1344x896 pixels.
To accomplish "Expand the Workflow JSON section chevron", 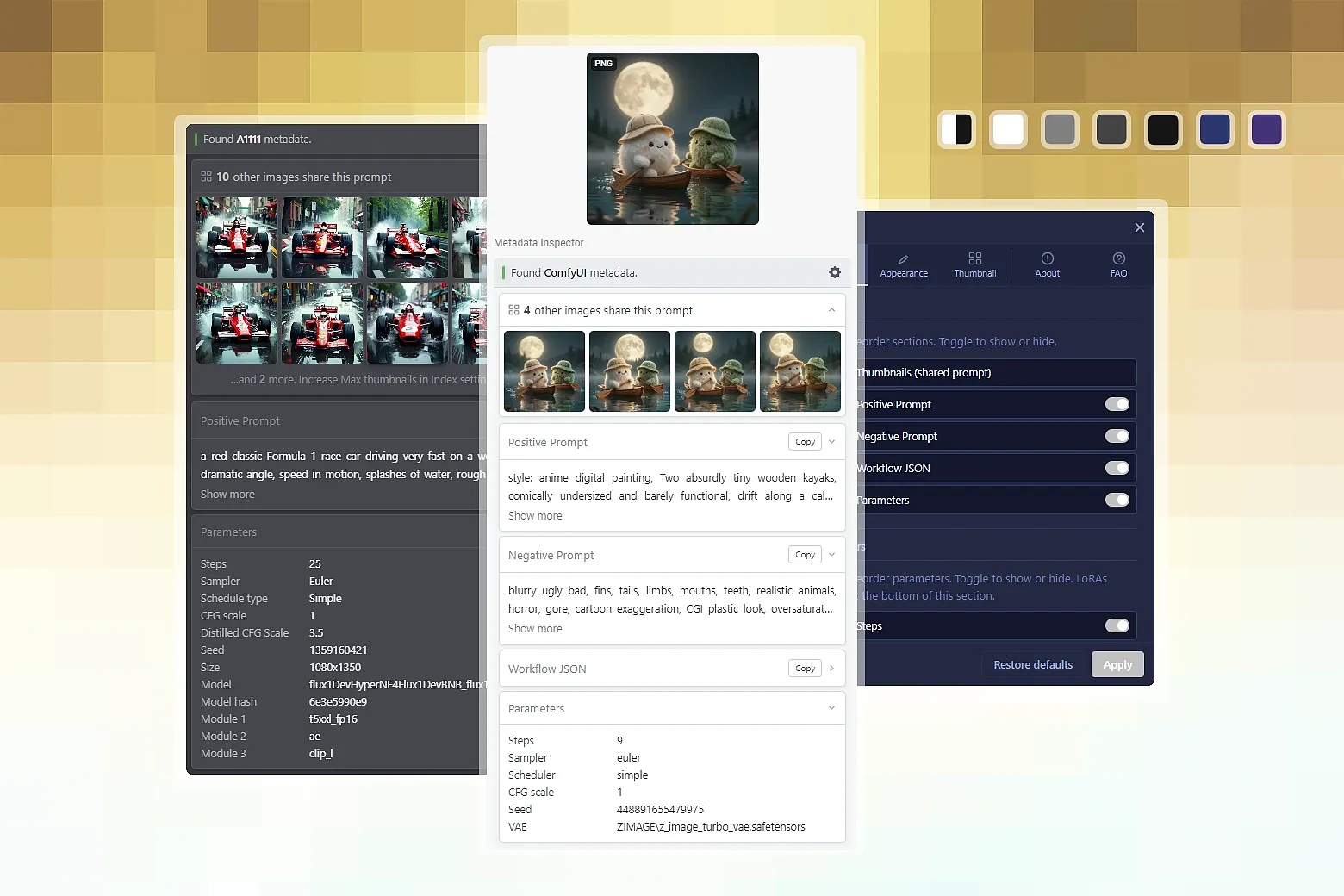I will (831, 669).
